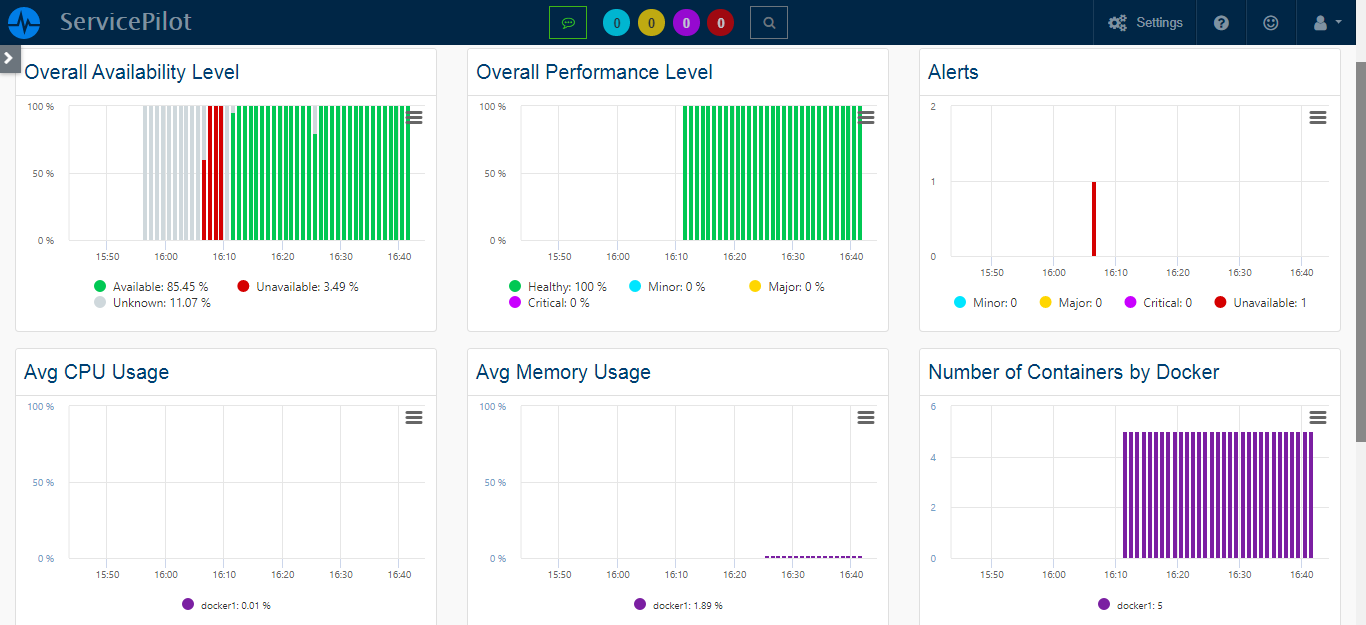Click the cyan minor alerts counter badge
The width and height of the screenshot is (1366, 625).
click(x=616, y=22)
